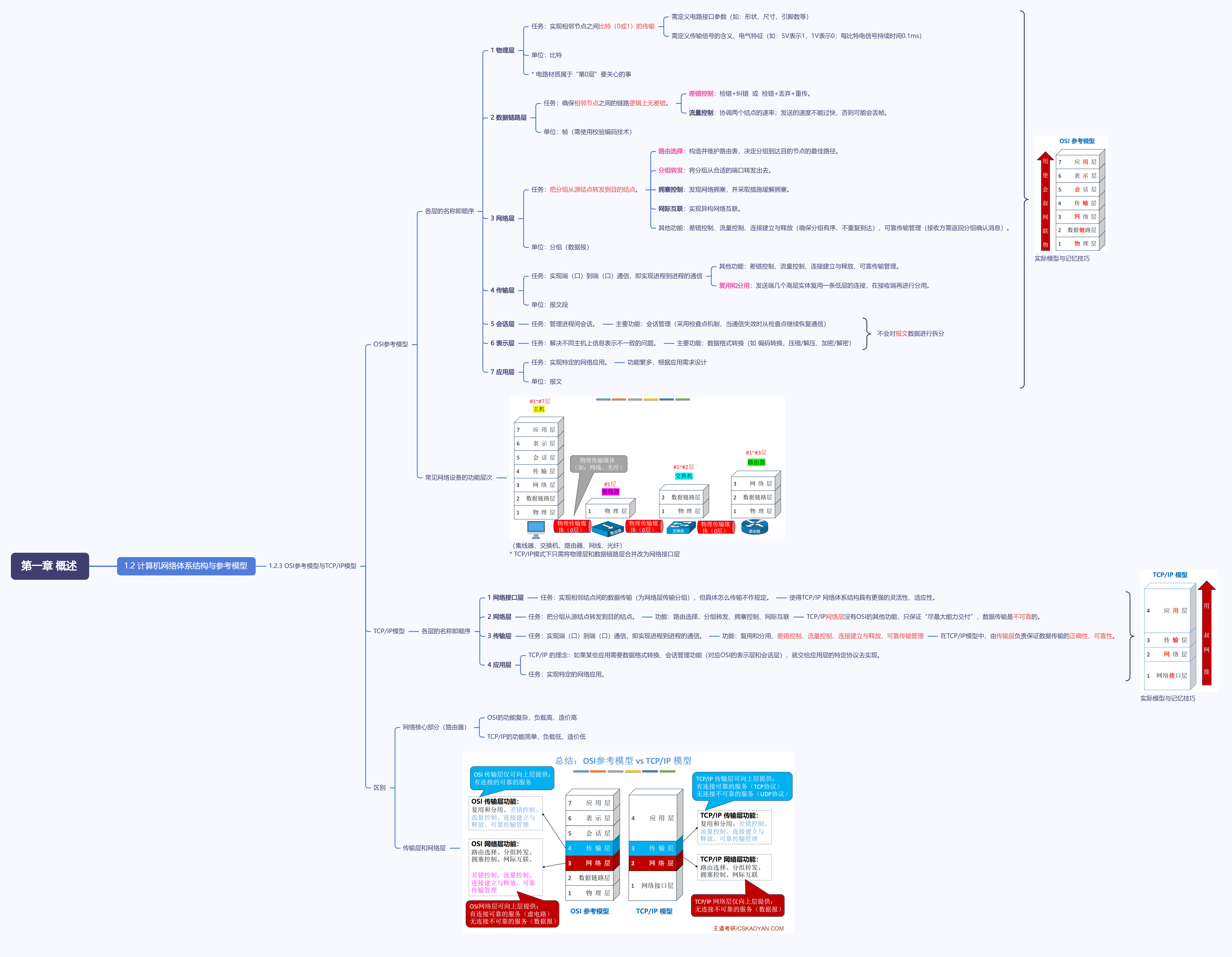Click the switch (交换机) device icon
This screenshot has width=1232, height=957.
[681, 528]
